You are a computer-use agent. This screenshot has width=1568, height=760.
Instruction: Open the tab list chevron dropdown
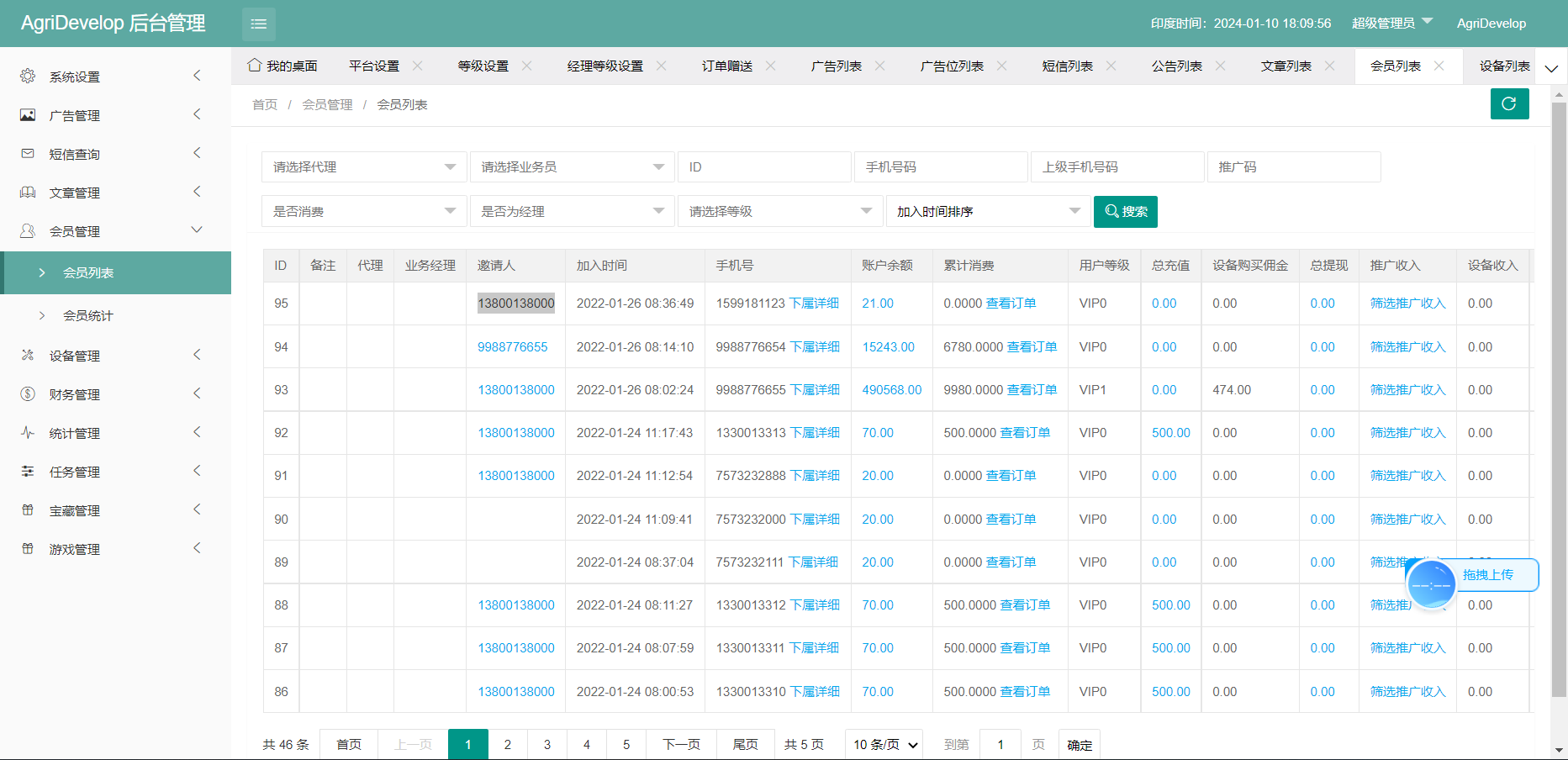1551,68
